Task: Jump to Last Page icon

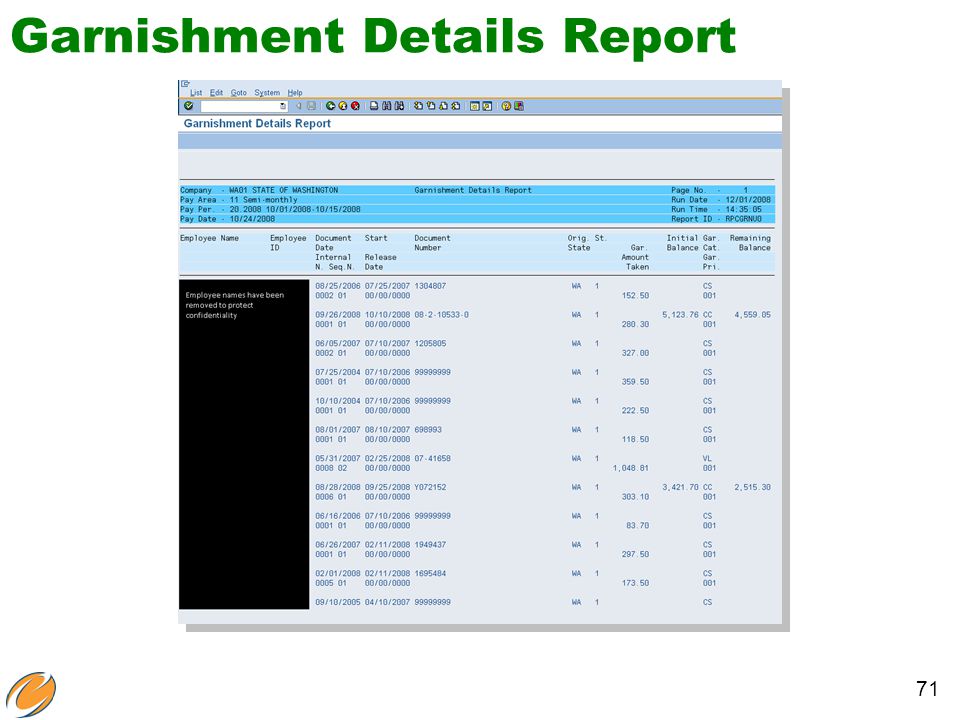Action: pyautogui.click(x=456, y=106)
